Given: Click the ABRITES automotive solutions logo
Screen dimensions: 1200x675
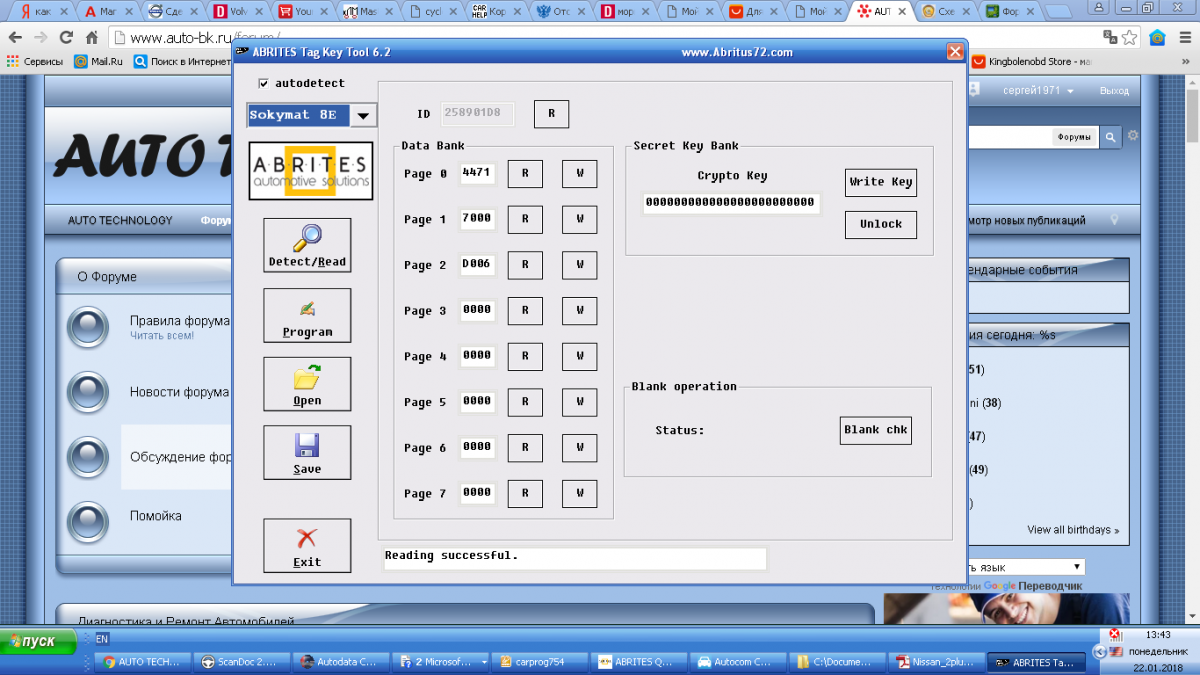Looking at the screenshot, I should coord(310,170).
